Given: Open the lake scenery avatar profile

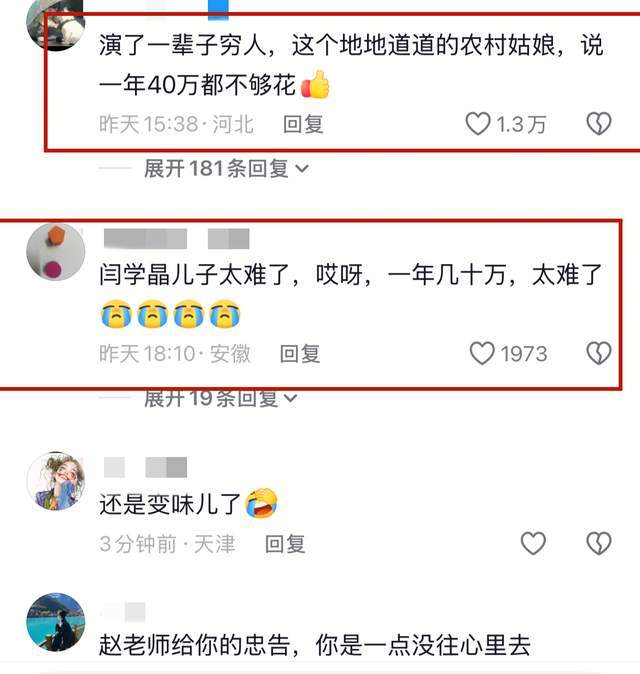Looking at the screenshot, I should tap(55, 622).
